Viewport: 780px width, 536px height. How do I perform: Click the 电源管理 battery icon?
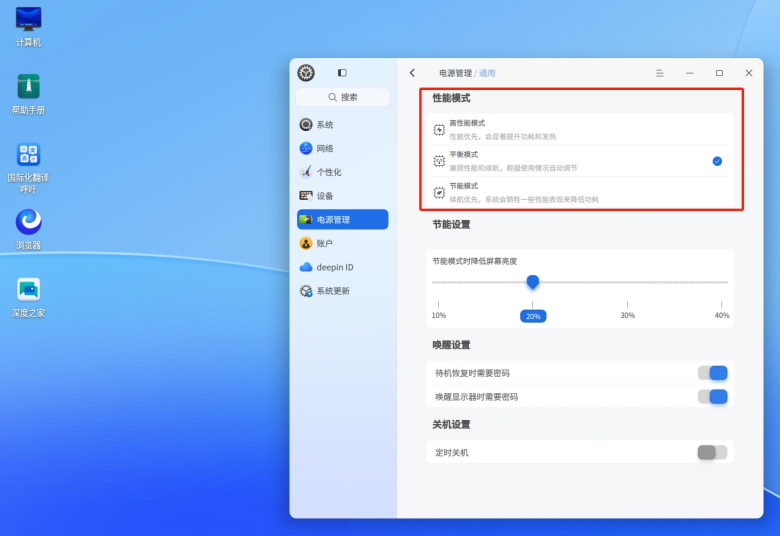306,219
